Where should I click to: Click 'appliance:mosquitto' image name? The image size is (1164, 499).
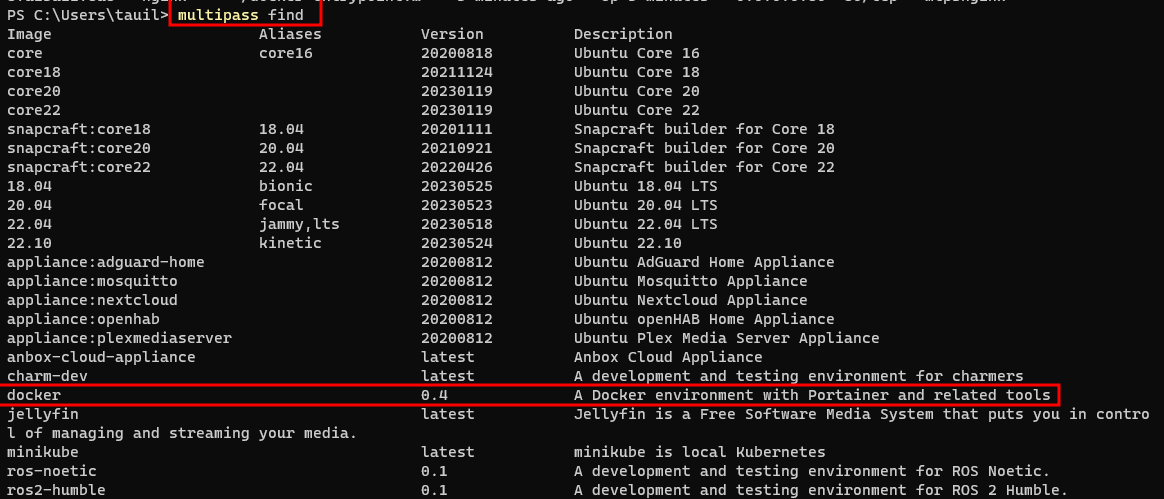point(92,281)
